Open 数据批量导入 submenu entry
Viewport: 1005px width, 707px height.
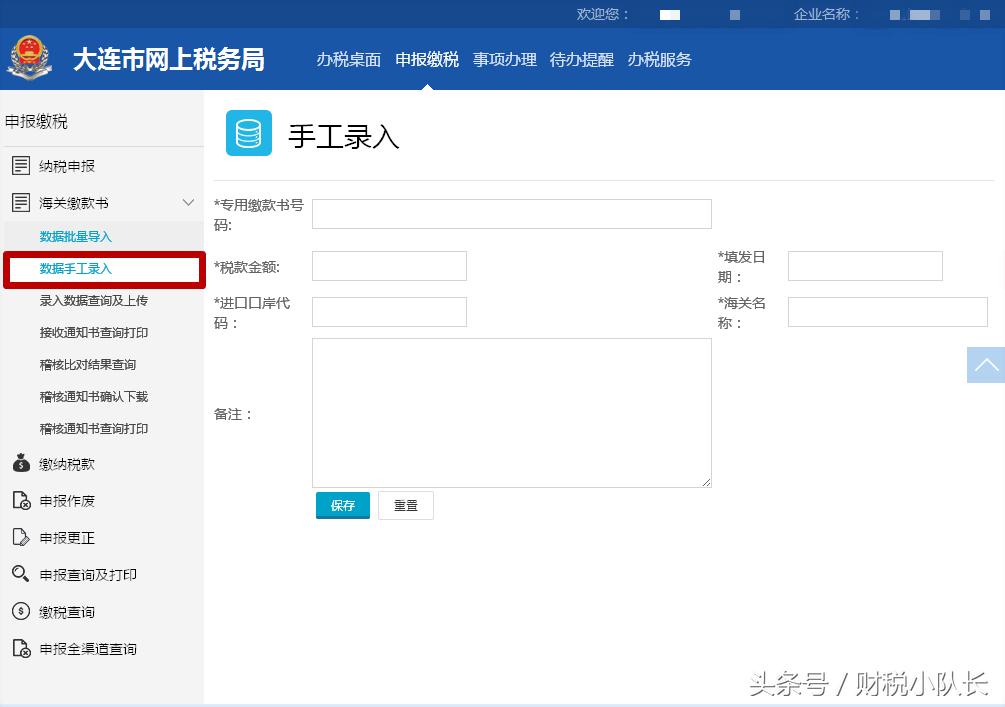pos(78,236)
